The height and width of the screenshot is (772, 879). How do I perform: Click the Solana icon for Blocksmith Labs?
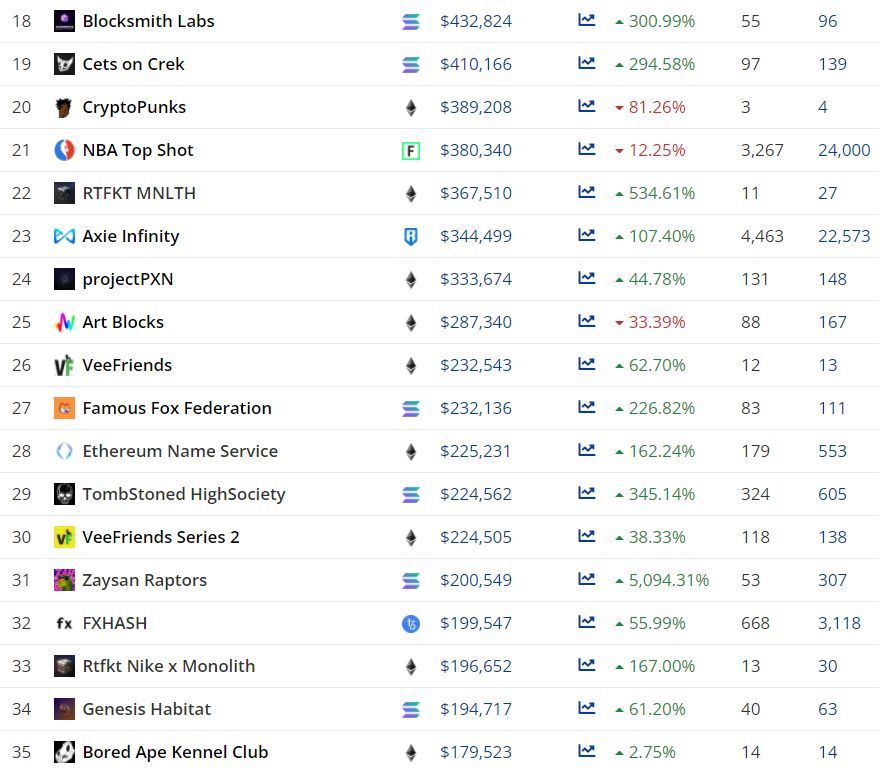pyautogui.click(x=411, y=22)
